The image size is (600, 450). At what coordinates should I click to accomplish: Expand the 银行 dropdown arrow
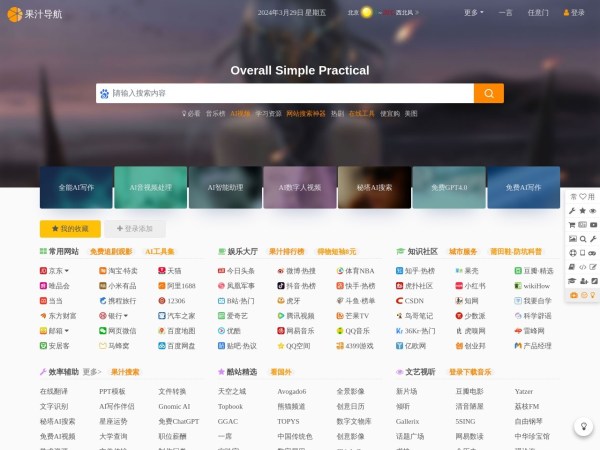(x=126, y=316)
